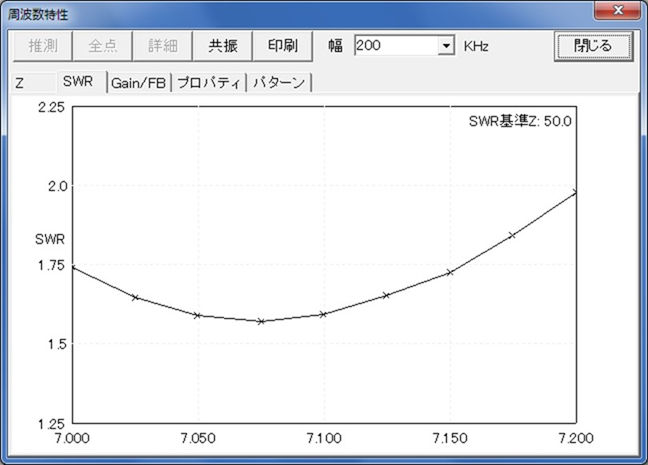The width and height of the screenshot is (648, 465).
Task: Open the Gain/FB tab
Action: point(139,83)
